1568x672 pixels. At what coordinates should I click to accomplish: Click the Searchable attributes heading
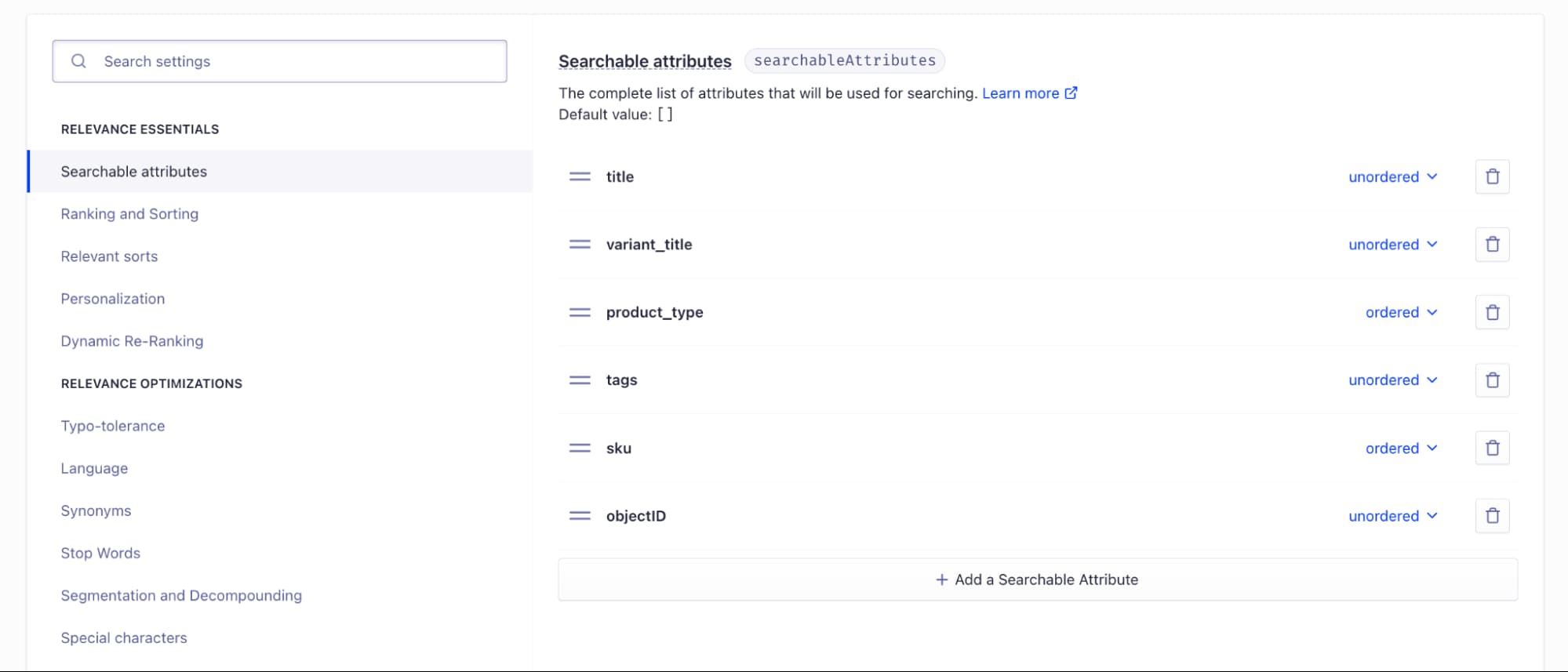pos(645,61)
